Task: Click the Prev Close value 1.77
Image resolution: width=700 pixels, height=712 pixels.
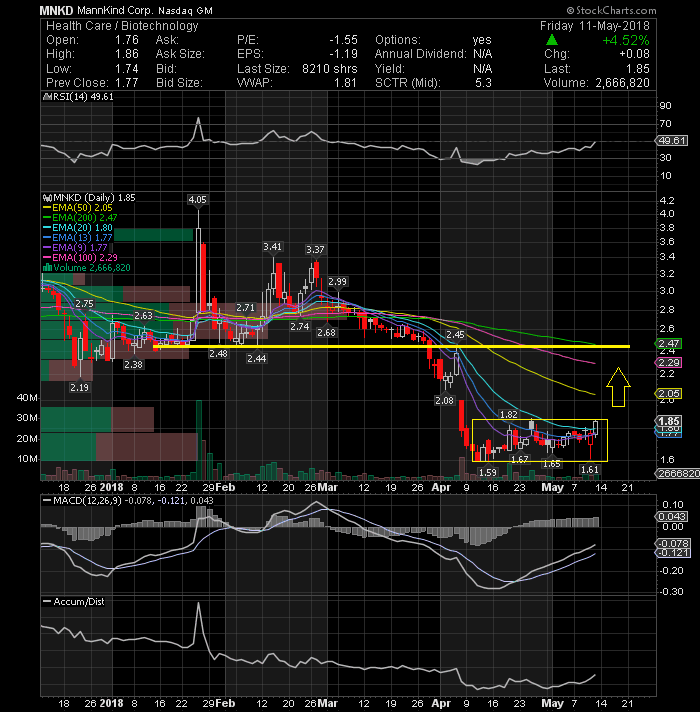Action: [127, 83]
